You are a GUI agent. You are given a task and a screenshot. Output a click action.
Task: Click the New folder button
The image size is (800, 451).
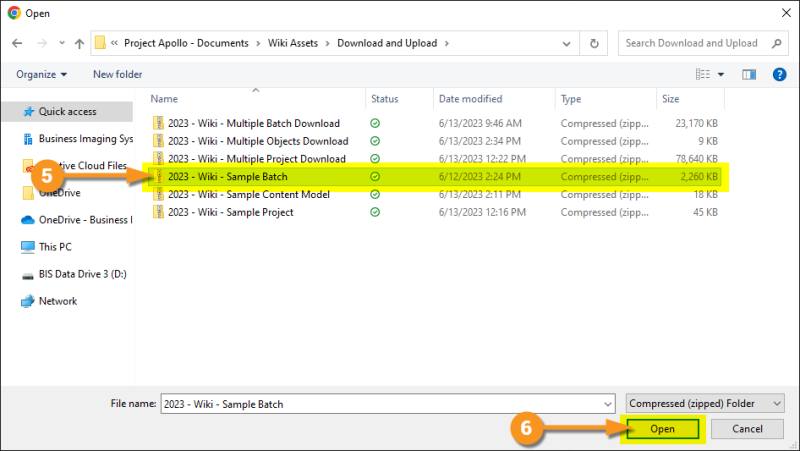click(117, 74)
